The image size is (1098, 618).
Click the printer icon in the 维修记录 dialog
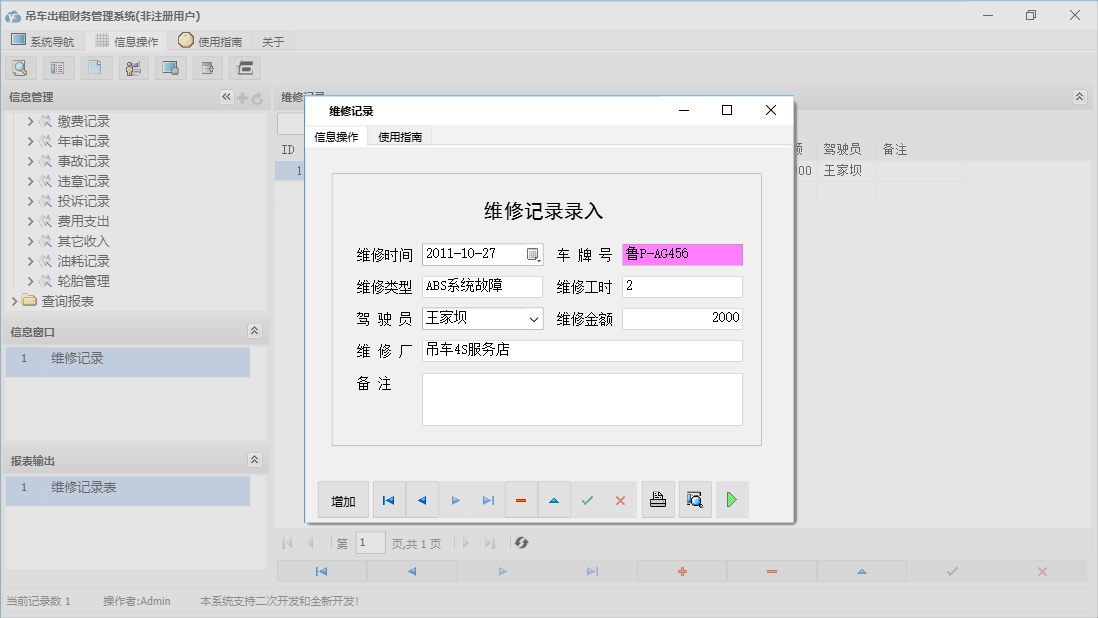pos(658,499)
